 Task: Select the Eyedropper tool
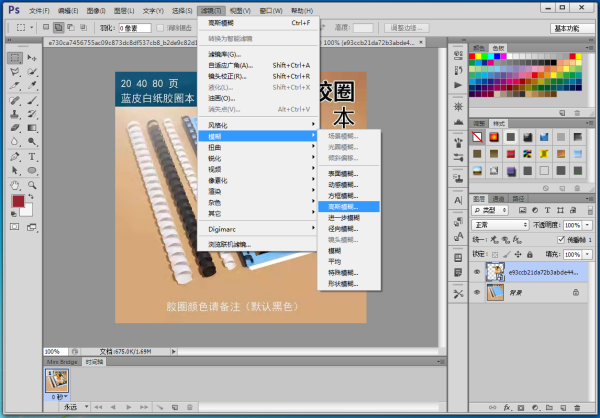coord(32,87)
